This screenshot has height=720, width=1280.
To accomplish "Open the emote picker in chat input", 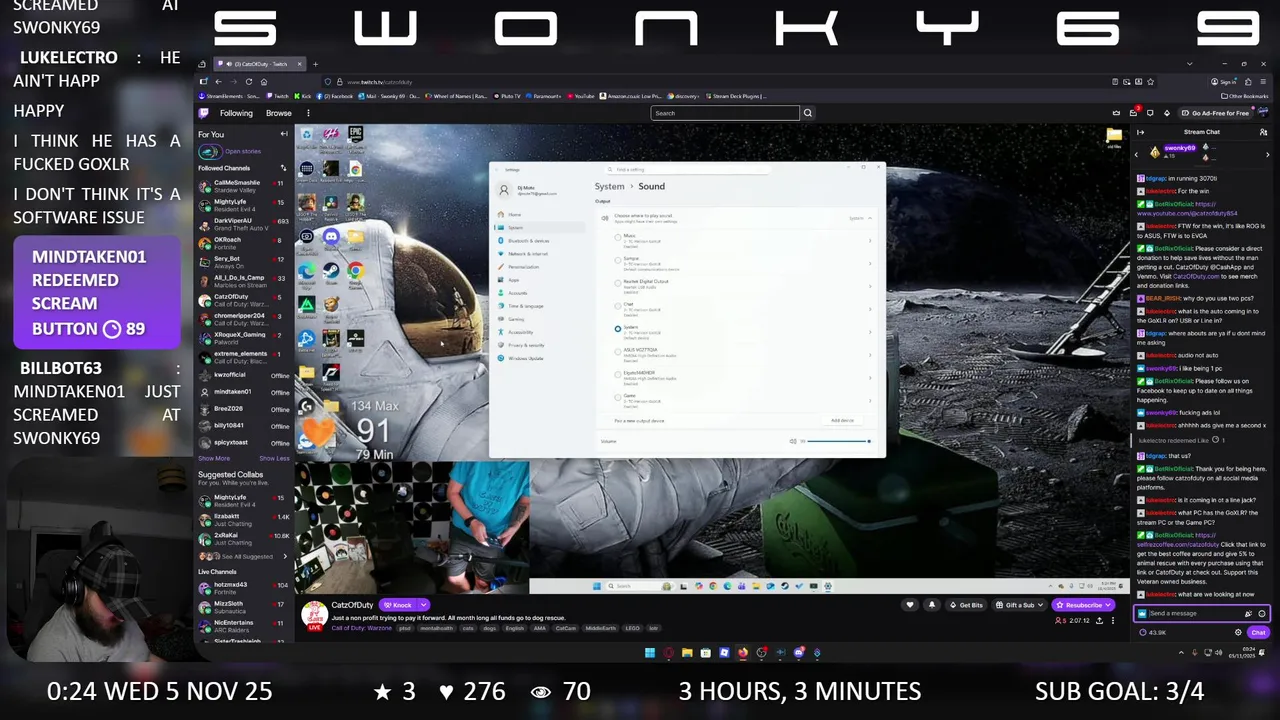I will pyautogui.click(x=1261, y=613).
